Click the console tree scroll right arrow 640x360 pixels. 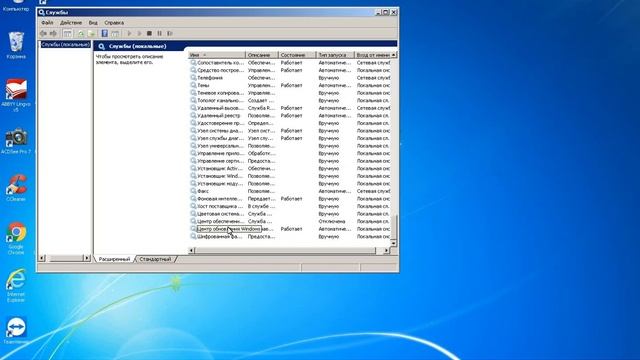tap(87, 258)
